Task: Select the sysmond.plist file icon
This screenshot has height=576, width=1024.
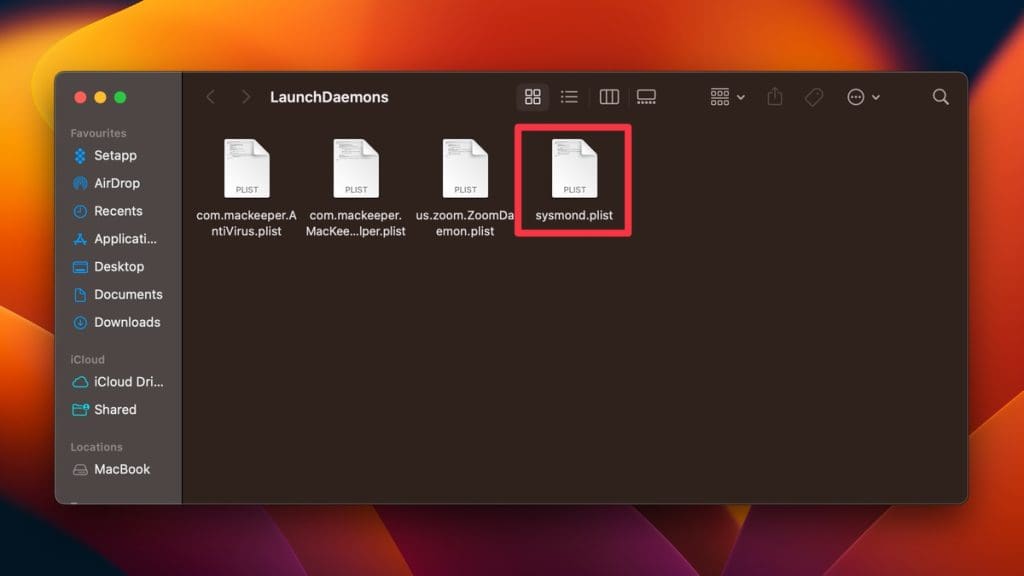Action: pos(574,168)
